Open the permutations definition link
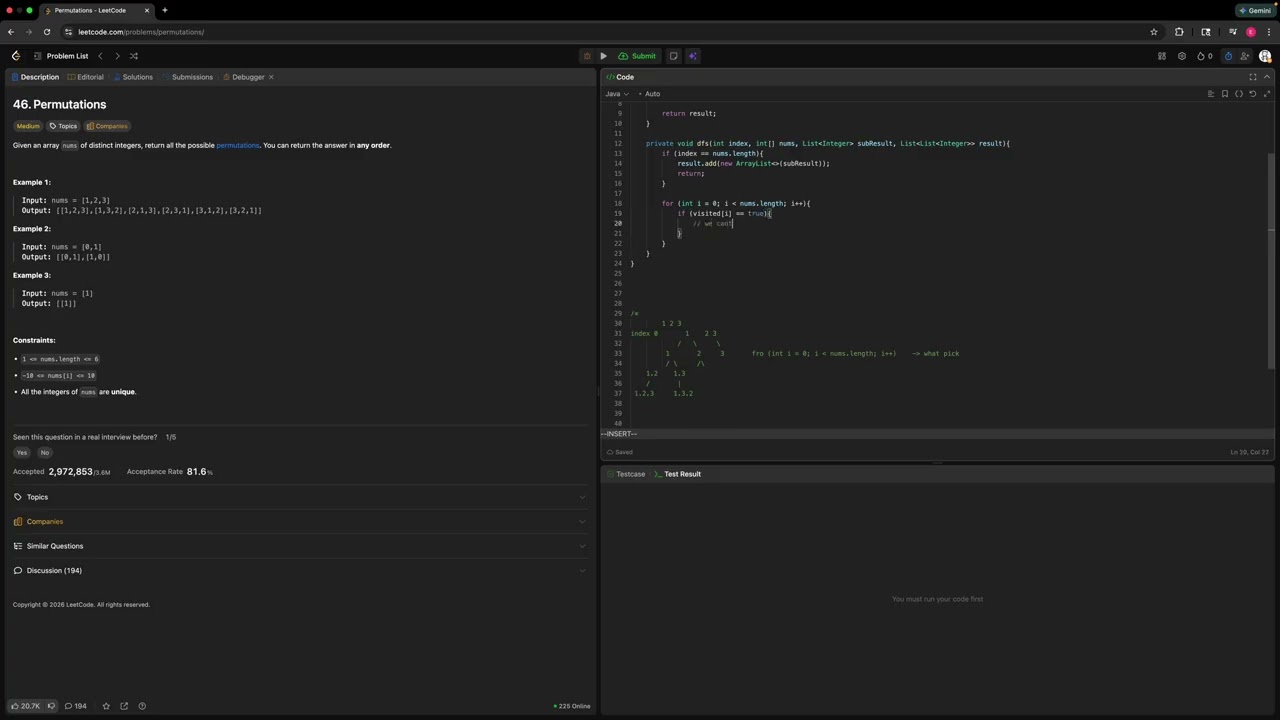The image size is (1280, 720). coord(238,145)
